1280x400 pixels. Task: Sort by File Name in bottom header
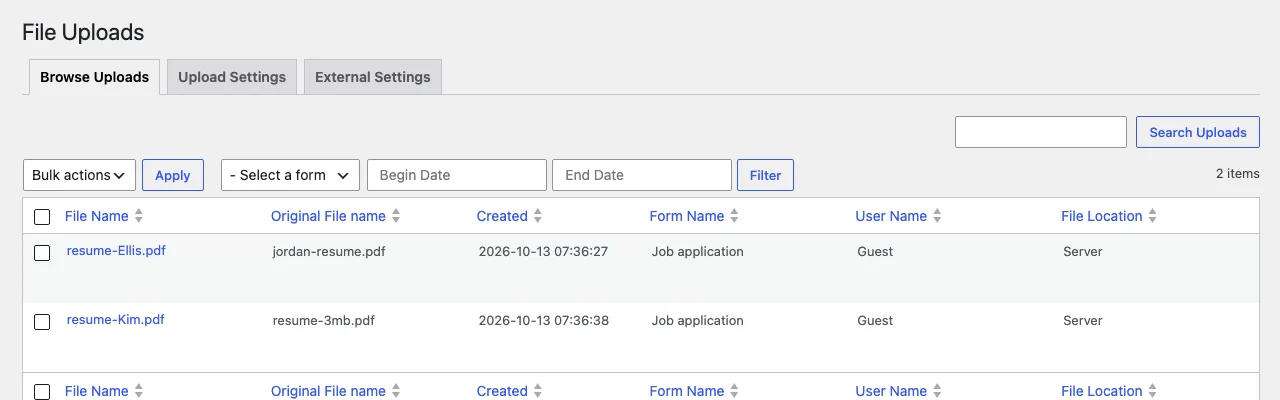pyautogui.click(x=97, y=391)
